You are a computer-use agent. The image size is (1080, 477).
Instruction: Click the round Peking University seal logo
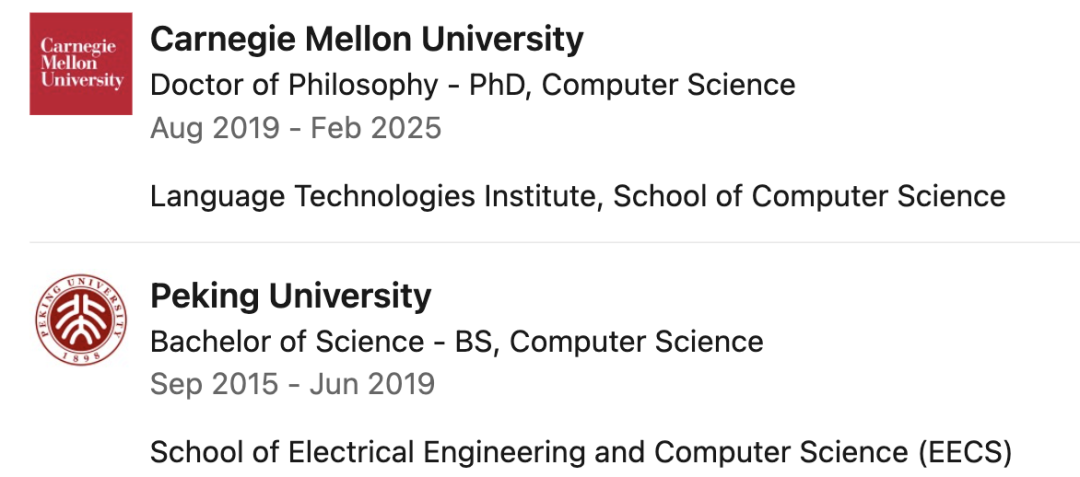[81, 319]
